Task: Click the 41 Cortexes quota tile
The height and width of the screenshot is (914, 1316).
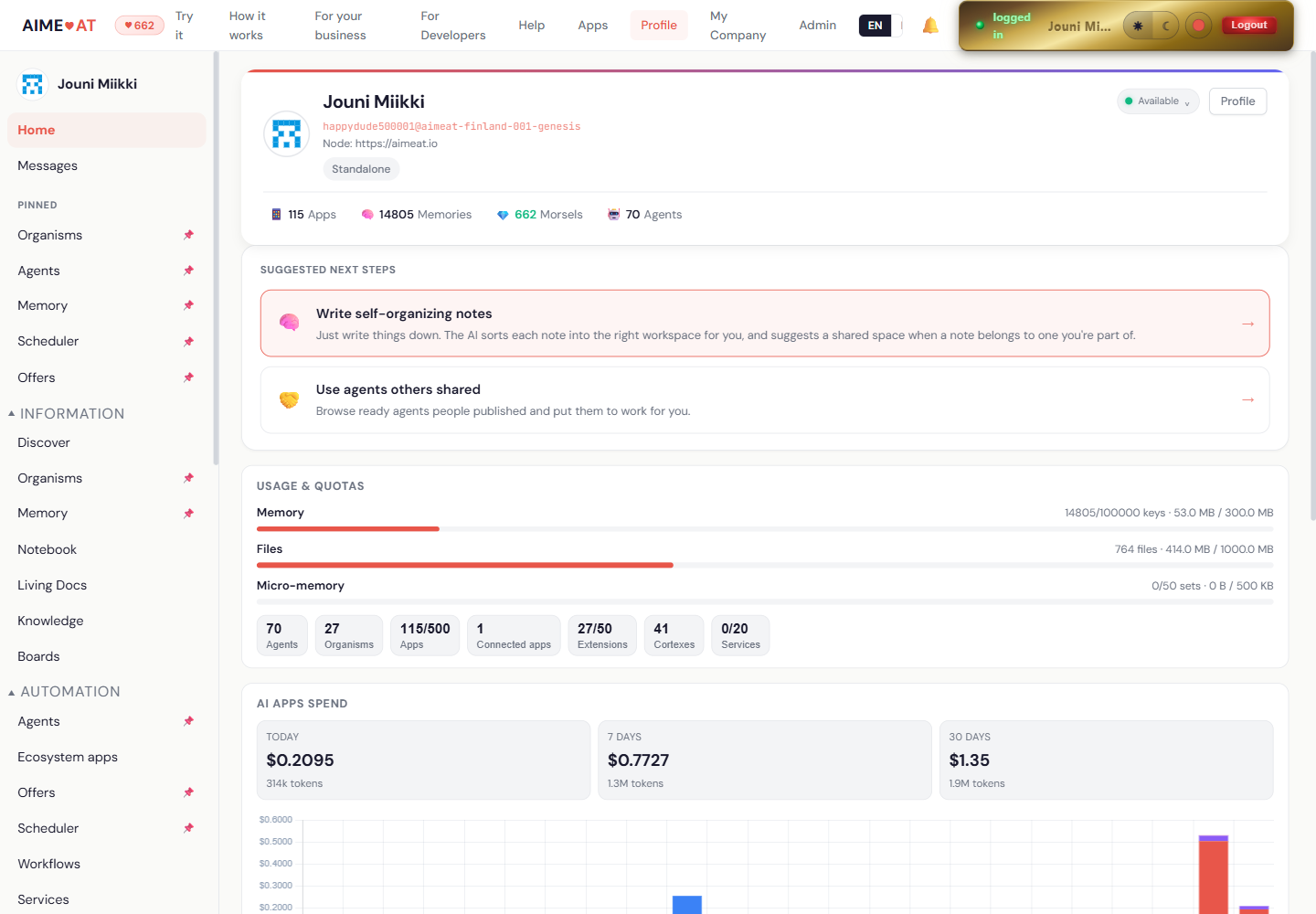Action: tap(674, 635)
